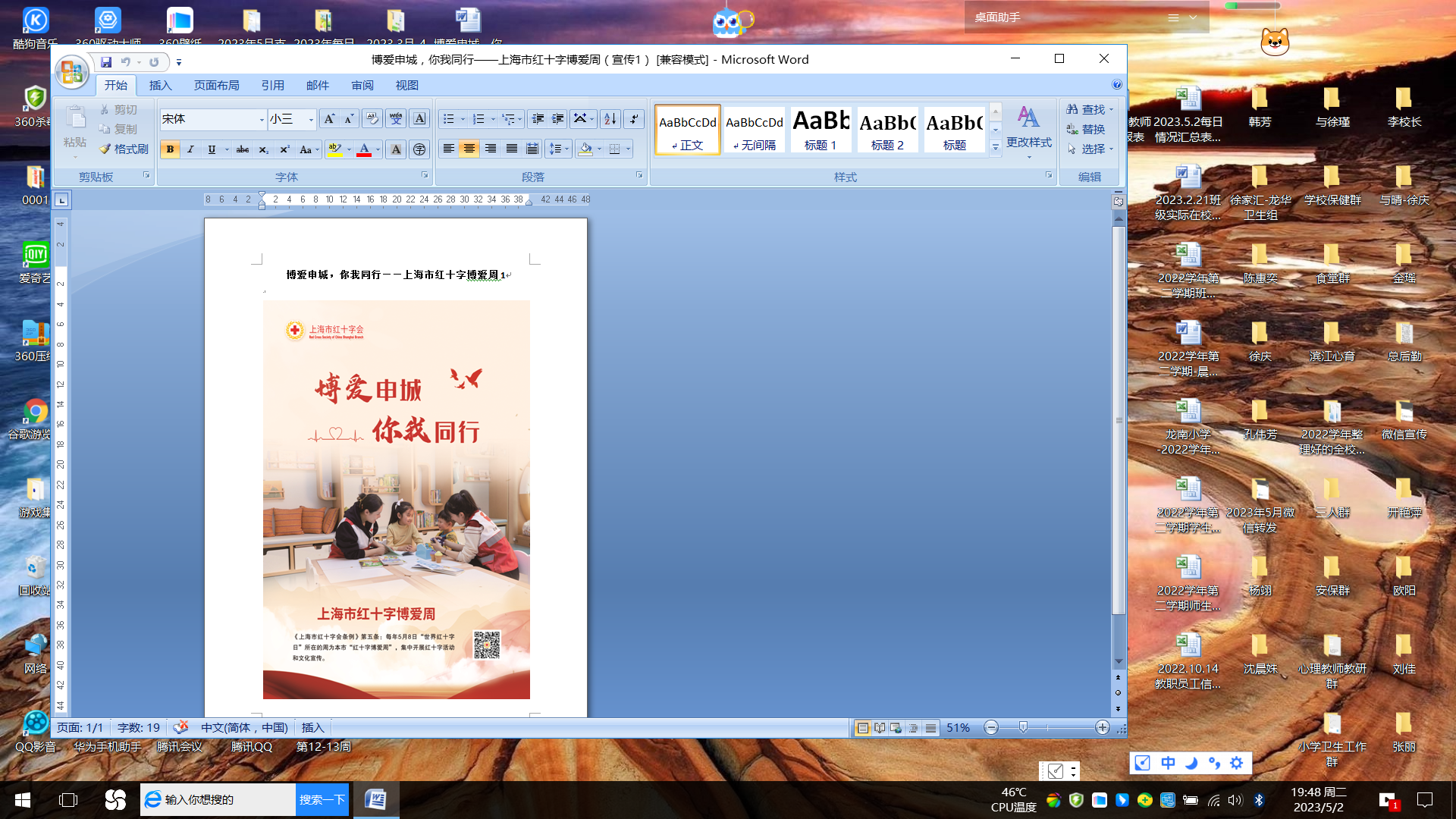Image resolution: width=1456 pixels, height=819 pixels.
Task: Switch to Outline view
Action: (x=913, y=728)
